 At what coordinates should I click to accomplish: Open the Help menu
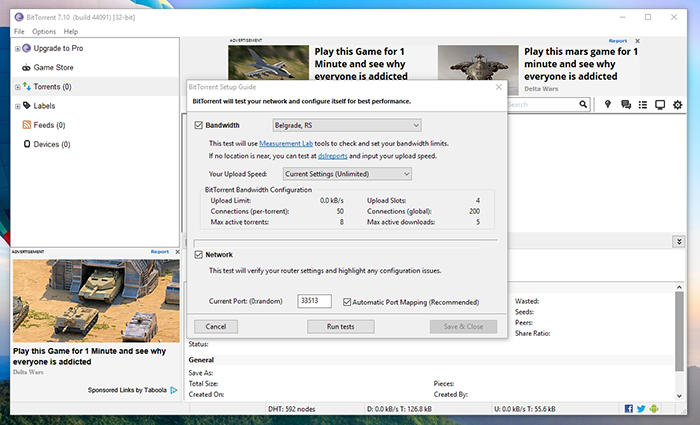[71, 32]
